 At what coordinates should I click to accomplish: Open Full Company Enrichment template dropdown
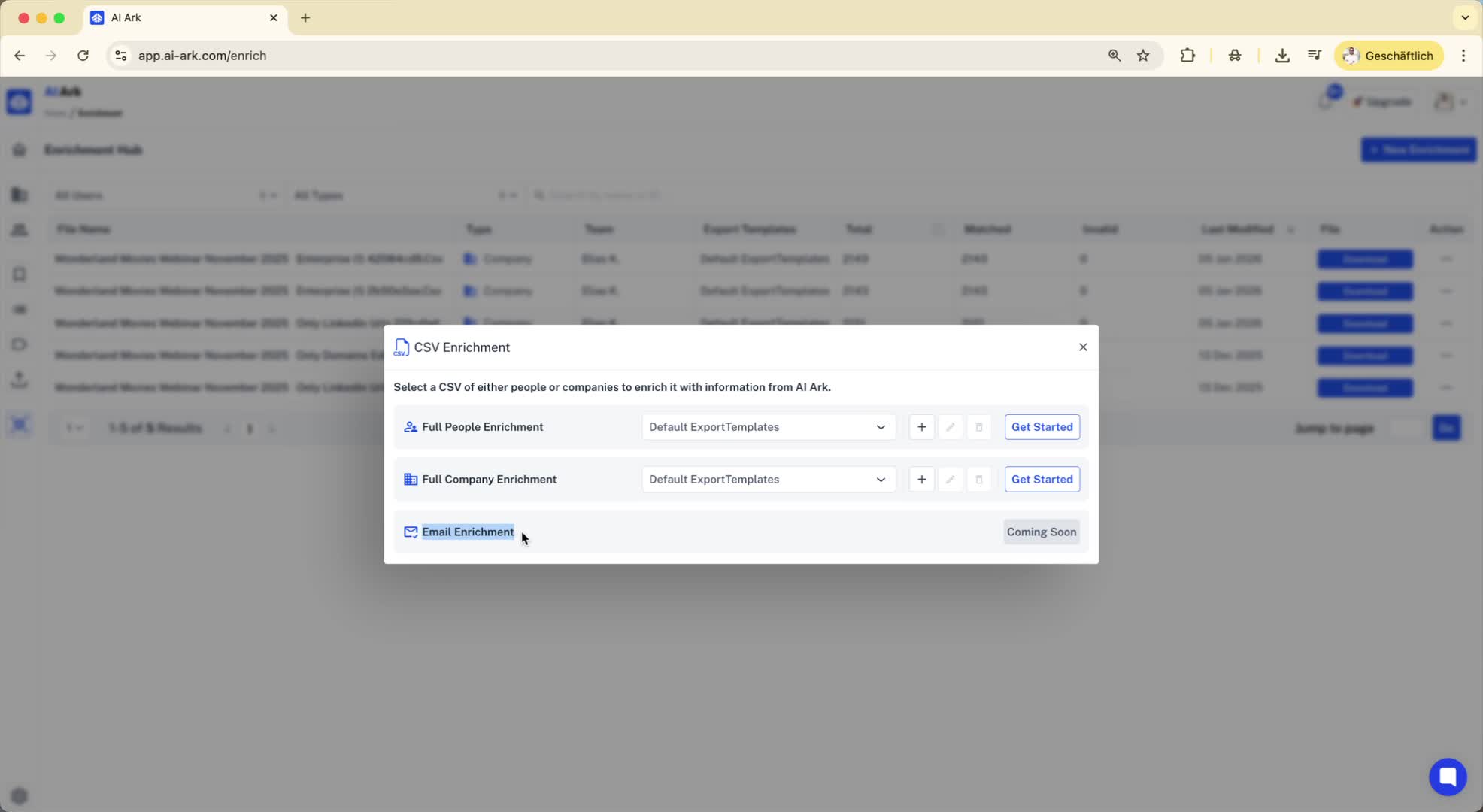pos(768,480)
